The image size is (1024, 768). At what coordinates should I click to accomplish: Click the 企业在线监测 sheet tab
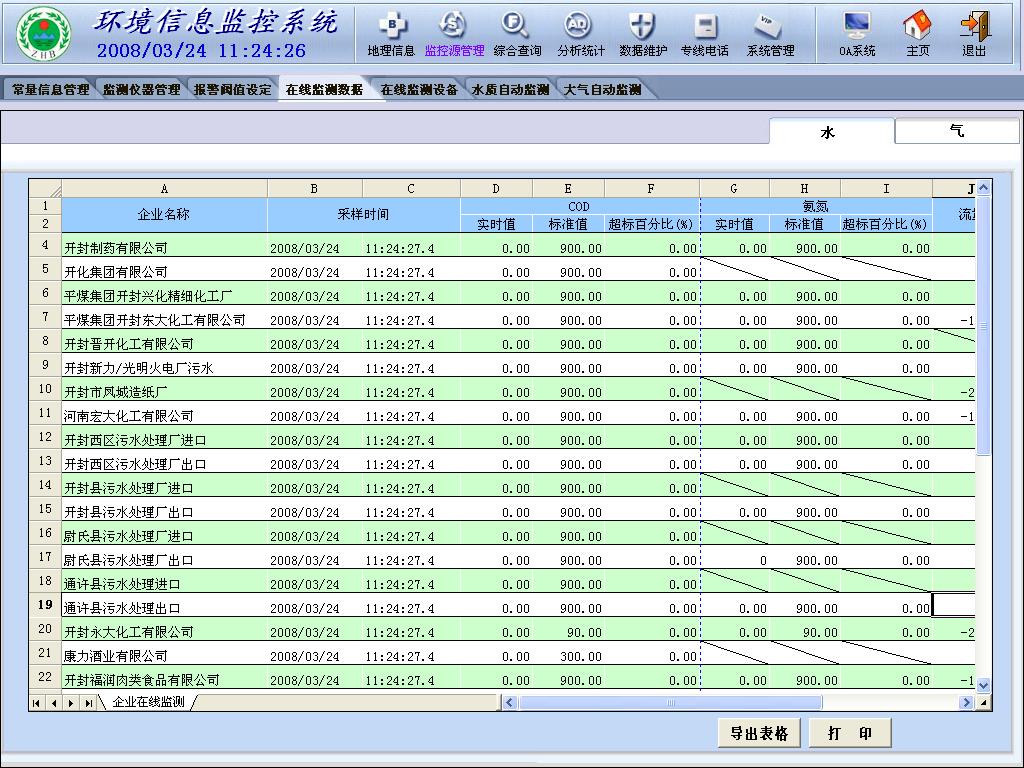[148, 702]
